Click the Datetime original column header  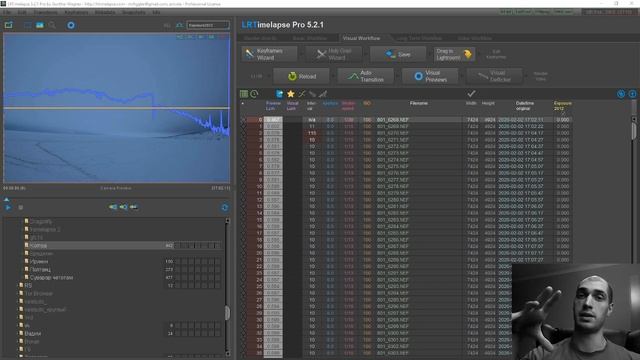524,106
